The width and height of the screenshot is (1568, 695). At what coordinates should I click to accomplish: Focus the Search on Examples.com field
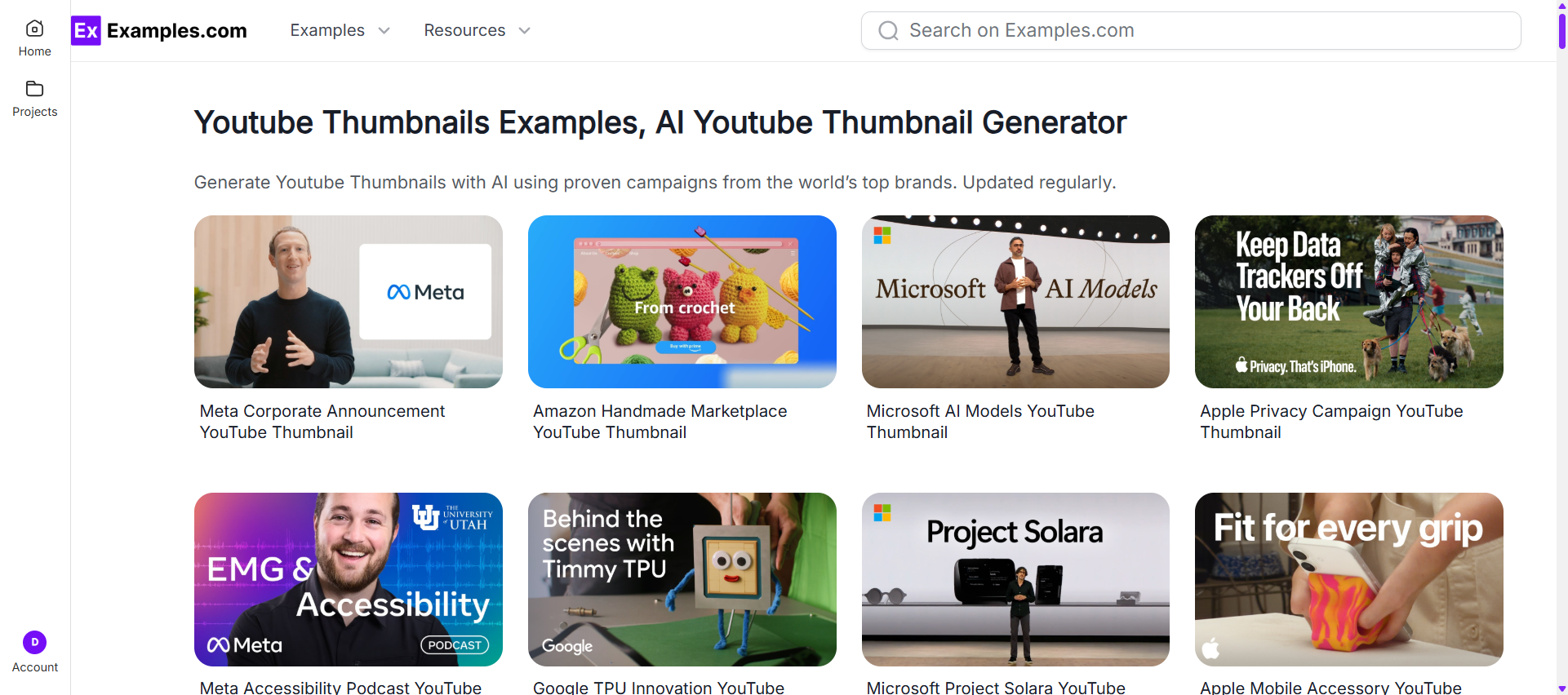tap(1191, 31)
